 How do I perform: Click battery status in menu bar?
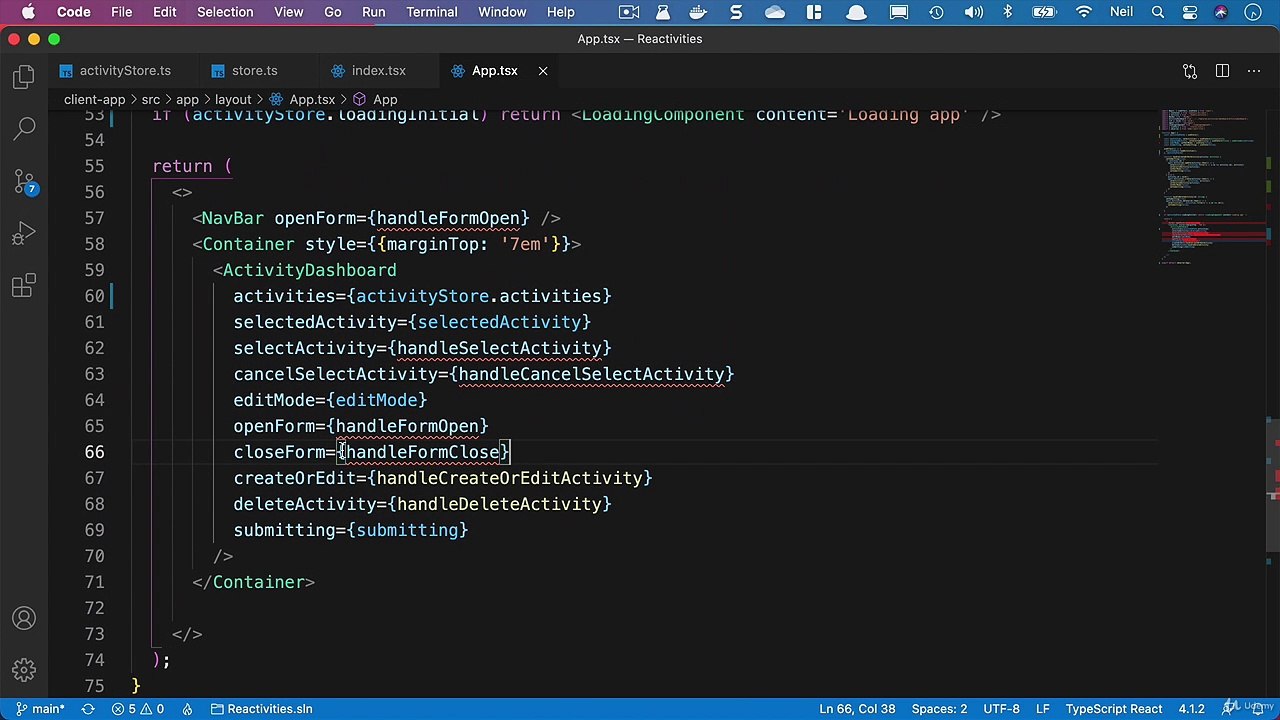pos(1044,12)
